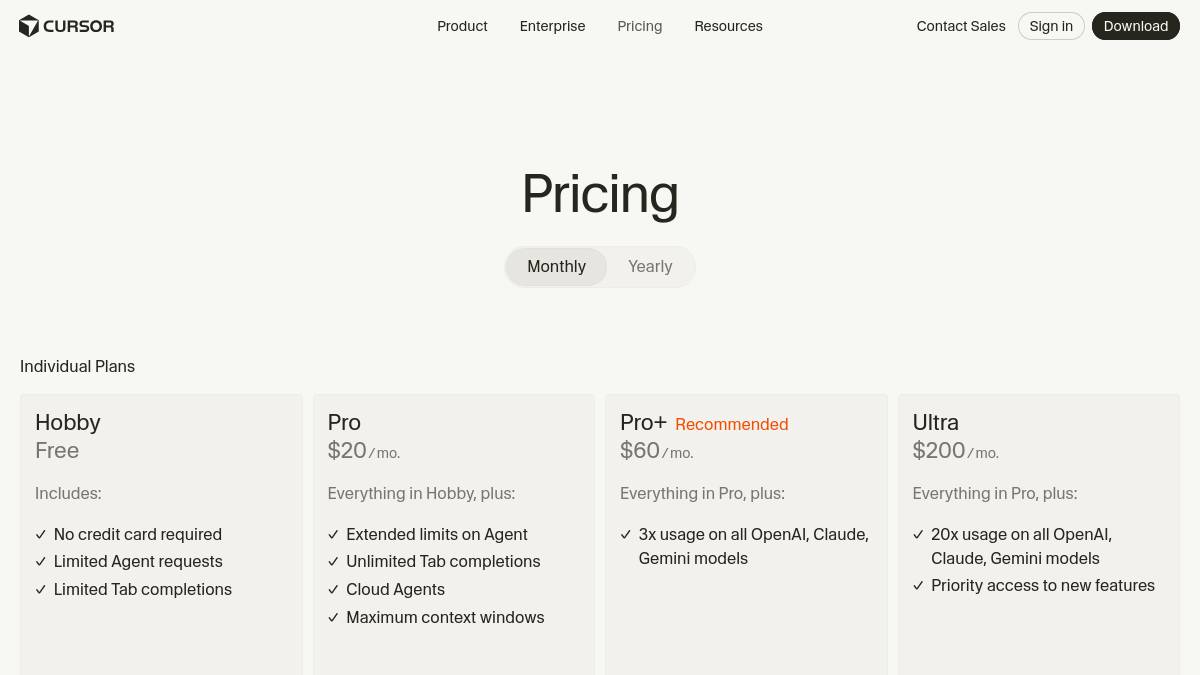Viewport: 1200px width, 675px height.
Task: Switch billing toggle to Yearly
Action: pos(650,267)
